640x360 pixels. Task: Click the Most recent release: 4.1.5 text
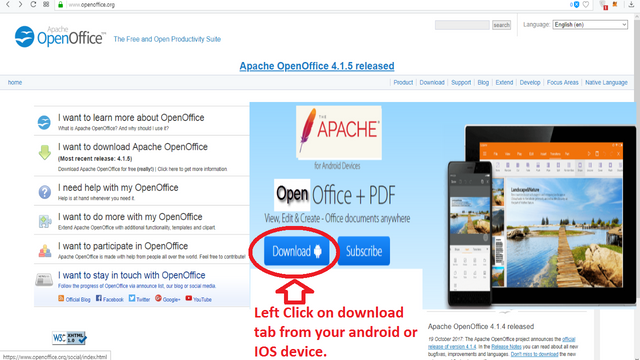coord(95,159)
